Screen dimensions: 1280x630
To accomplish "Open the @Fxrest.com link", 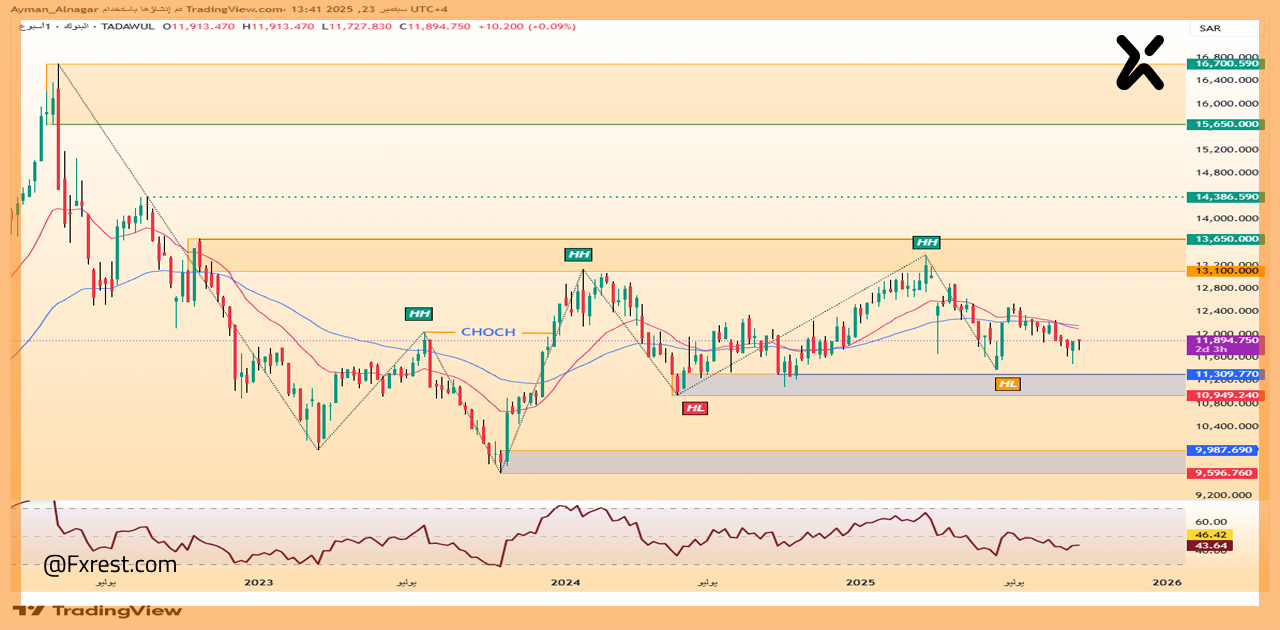I will 110,565.
